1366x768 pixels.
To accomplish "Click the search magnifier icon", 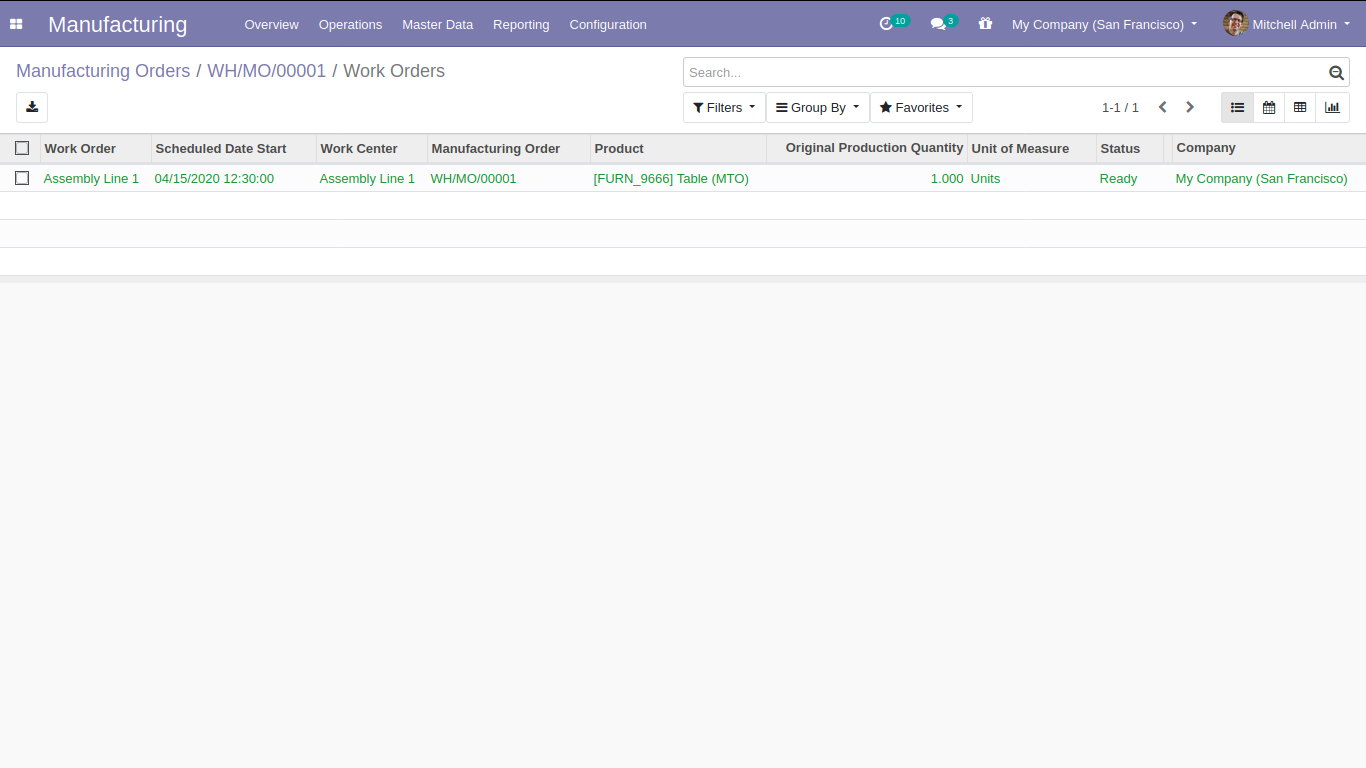I will pyautogui.click(x=1336, y=72).
